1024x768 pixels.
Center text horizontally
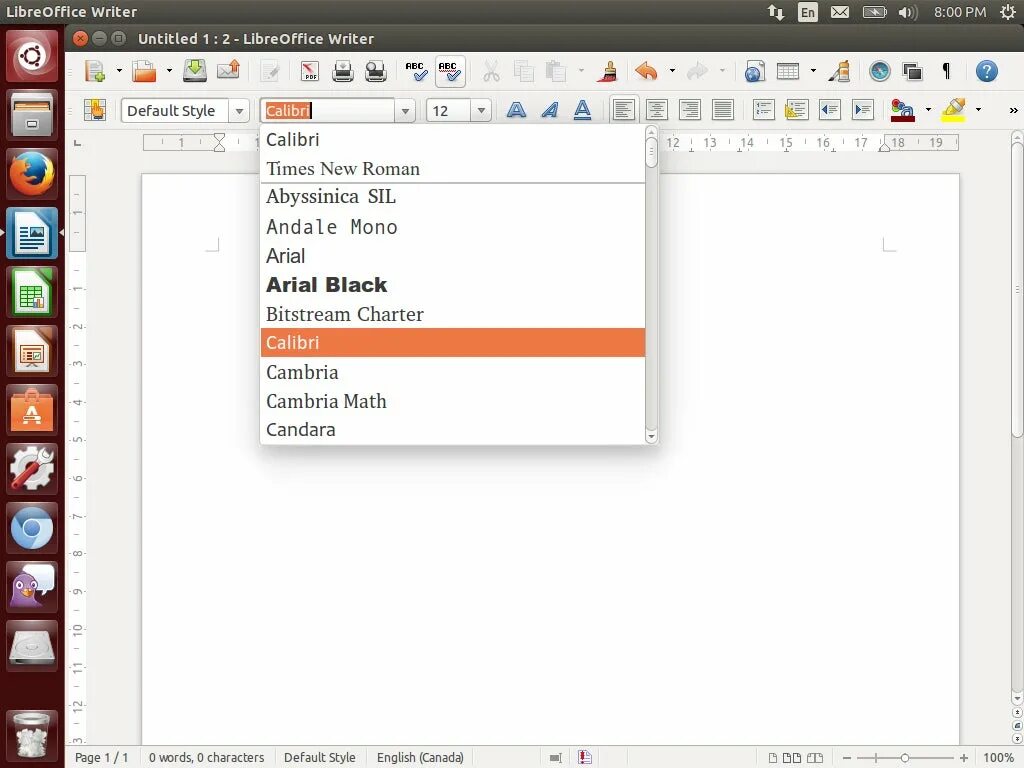pos(656,110)
